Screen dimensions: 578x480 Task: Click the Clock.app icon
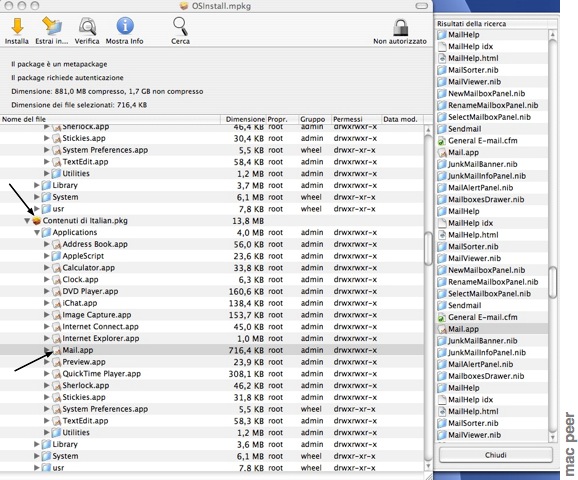[56, 279]
